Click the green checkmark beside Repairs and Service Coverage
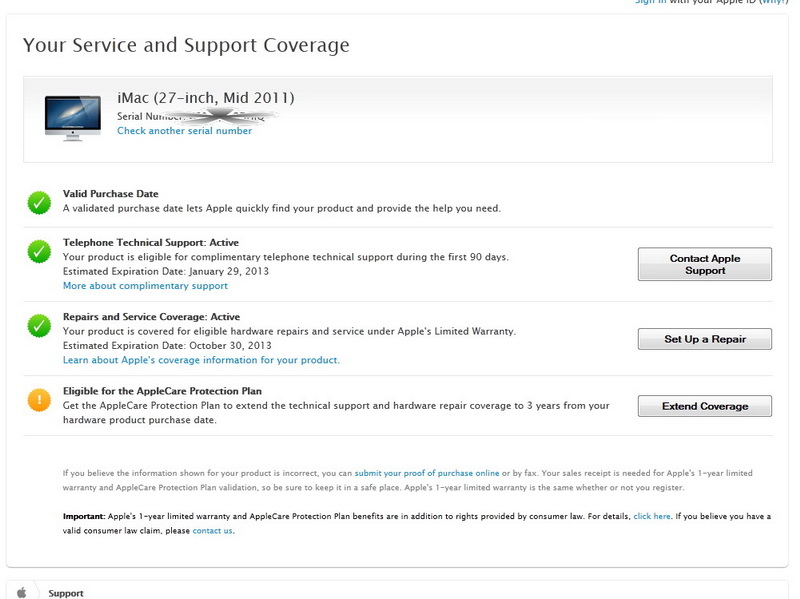 tap(39, 325)
